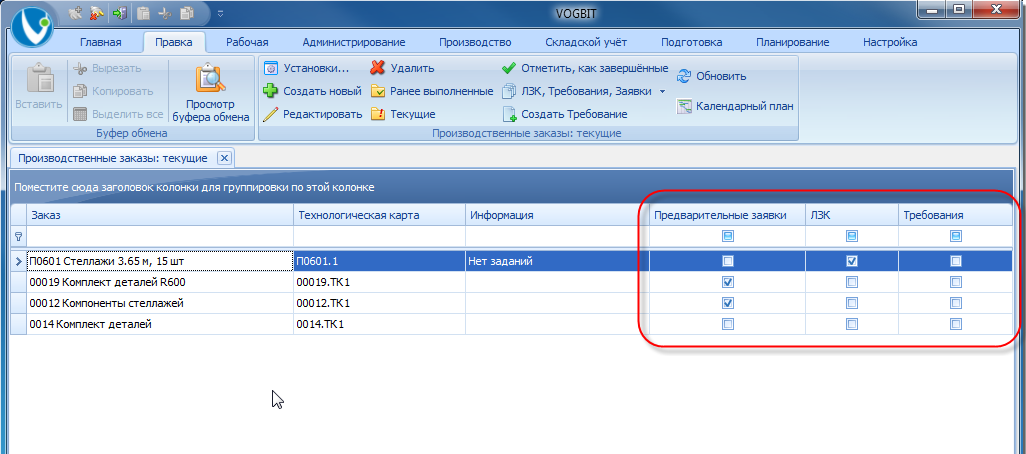Switch to the Рабочая ribbon tab

click(247, 42)
